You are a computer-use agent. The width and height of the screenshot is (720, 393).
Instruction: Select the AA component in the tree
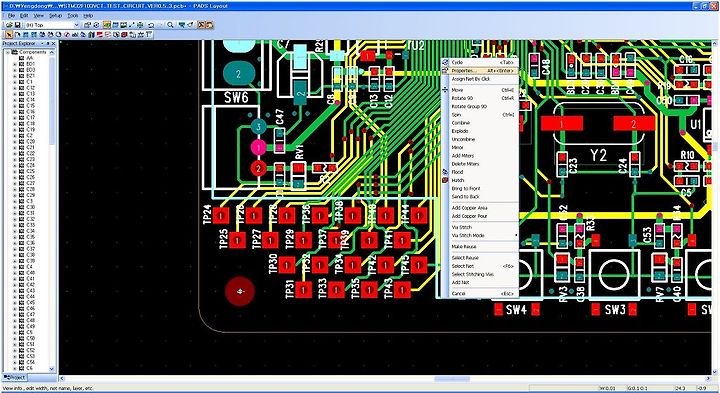click(29, 58)
